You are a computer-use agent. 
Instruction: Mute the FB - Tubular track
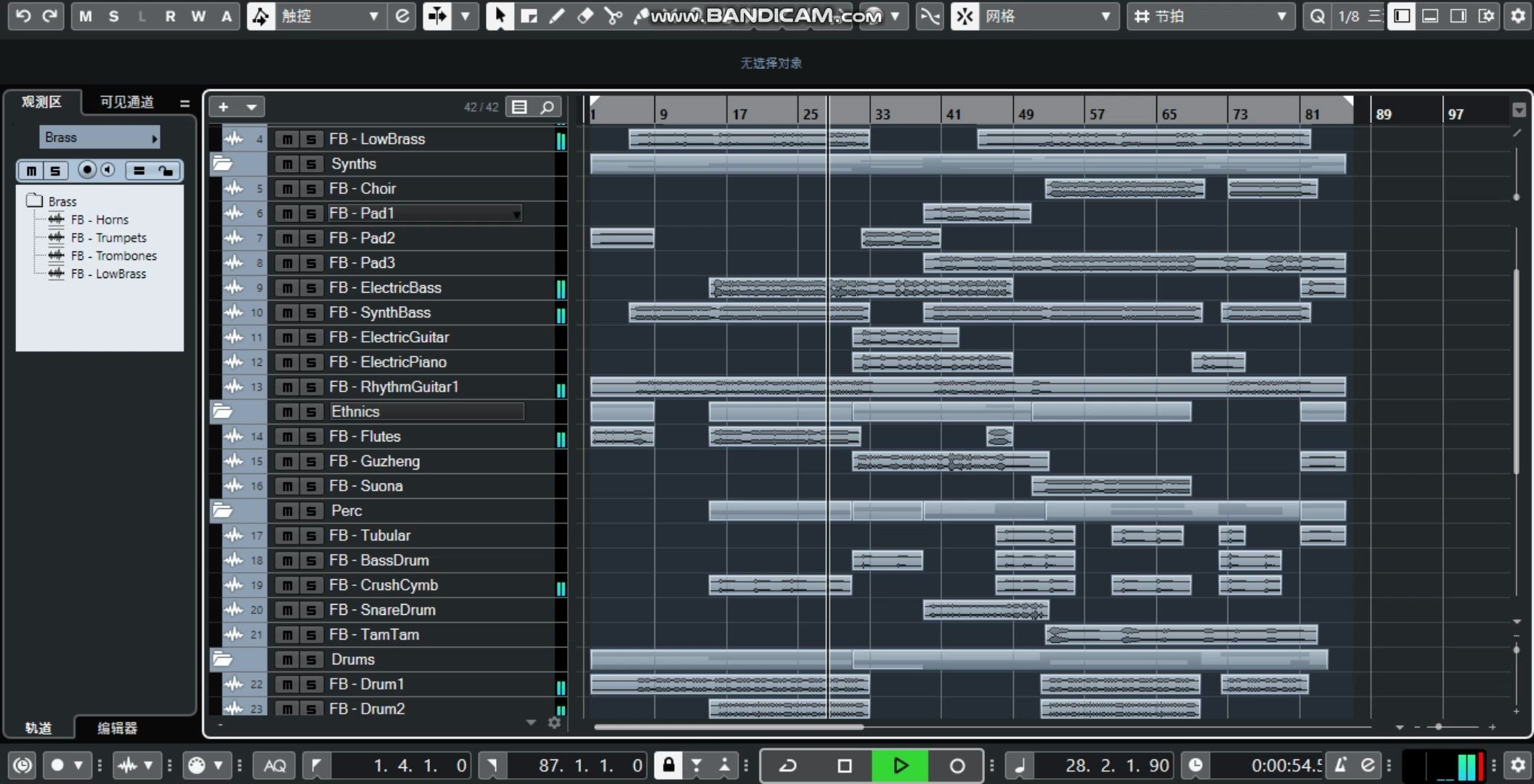point(288,536)
